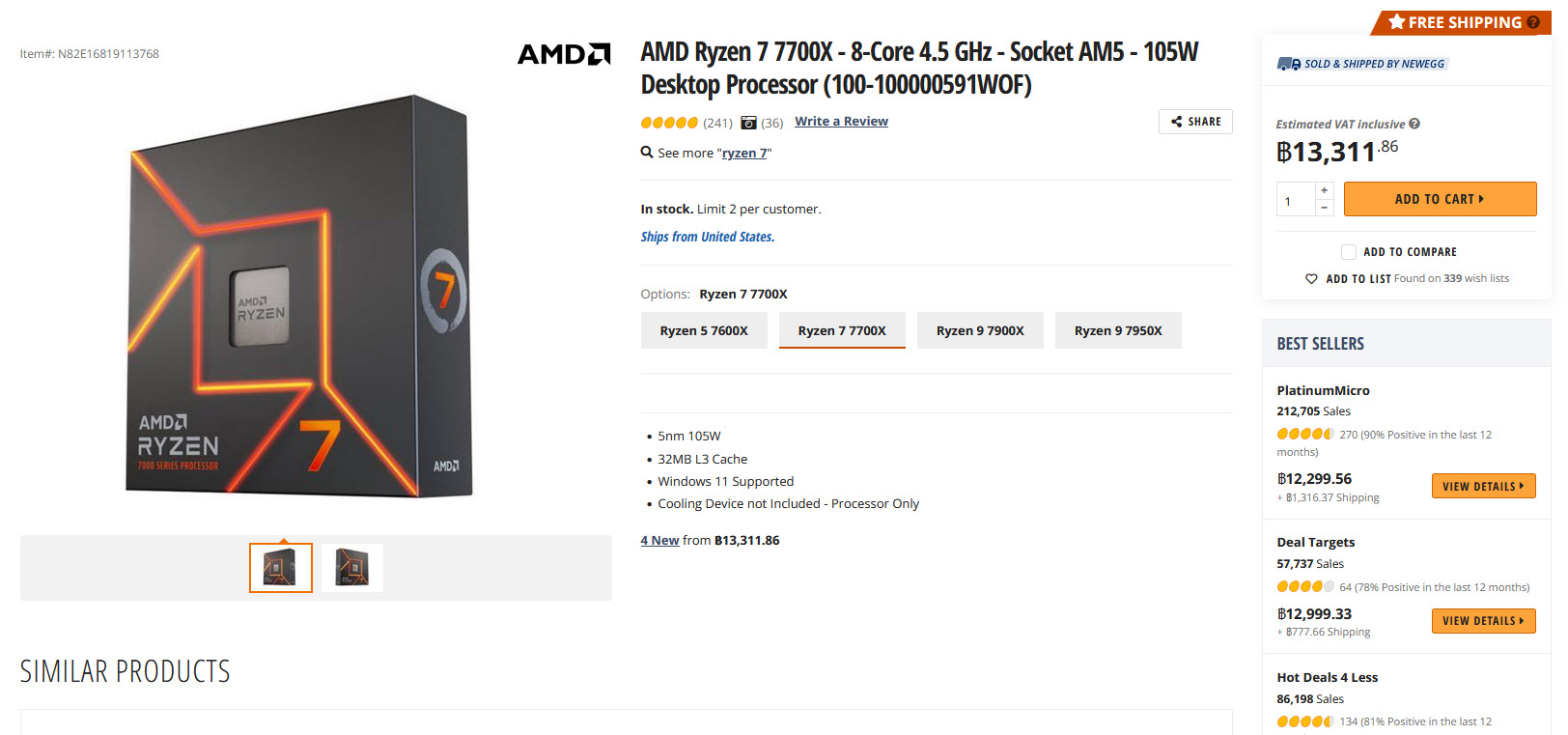
Task: Click View Details for PlatinumMicro
Action: [1483, 486]
